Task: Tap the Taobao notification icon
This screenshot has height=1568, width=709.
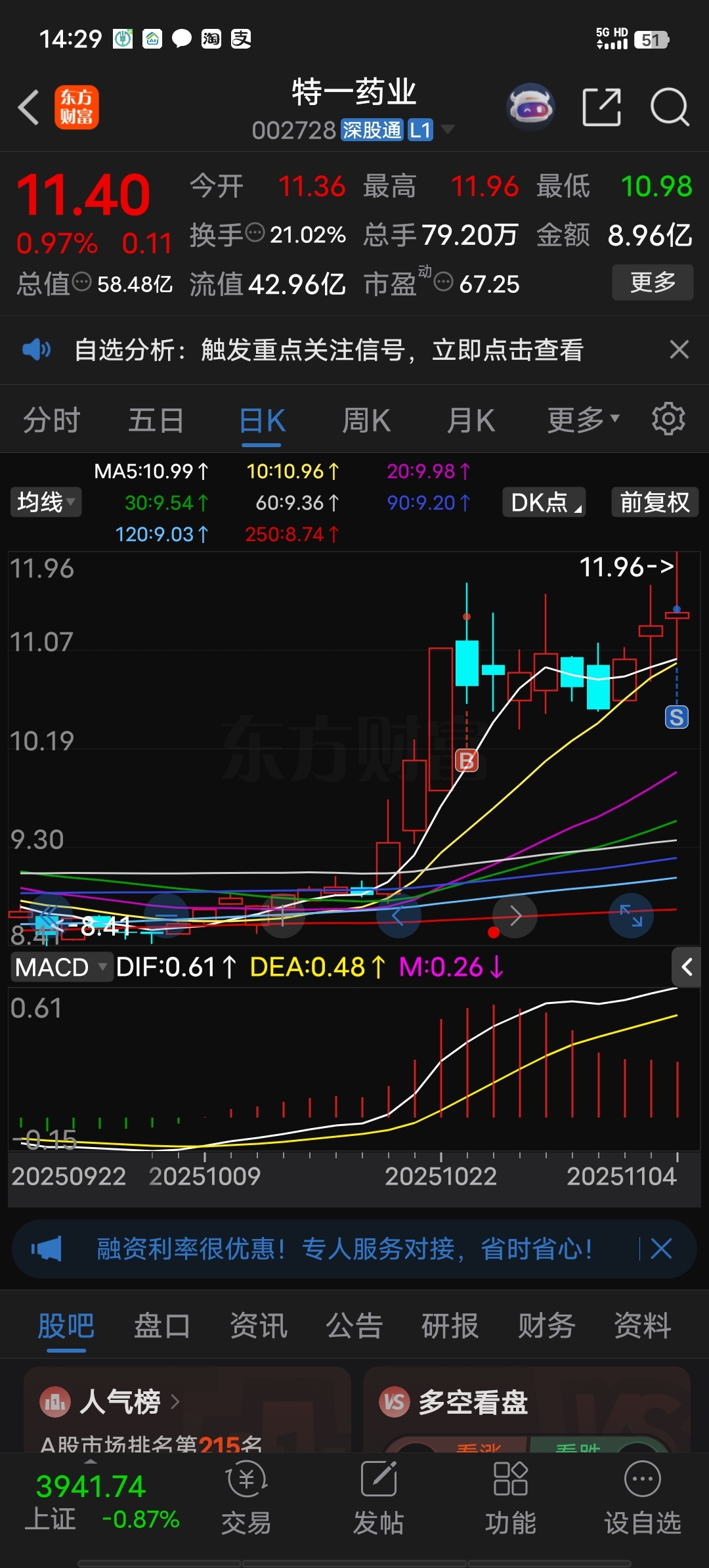Action: coord(211,39)
